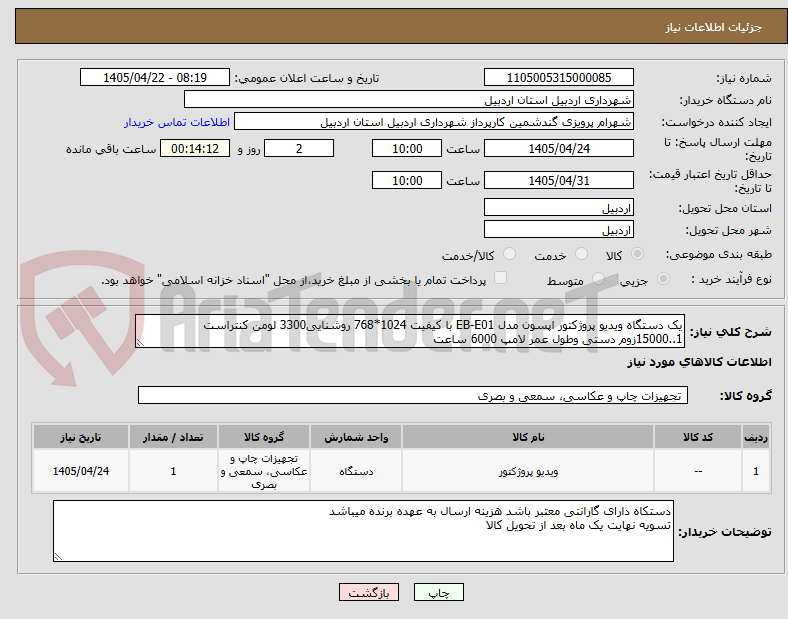The height and width of the screenshot is (619, 788).
Task: Click the تاریخ نیاز column header
Action: [x=81, y=437]
